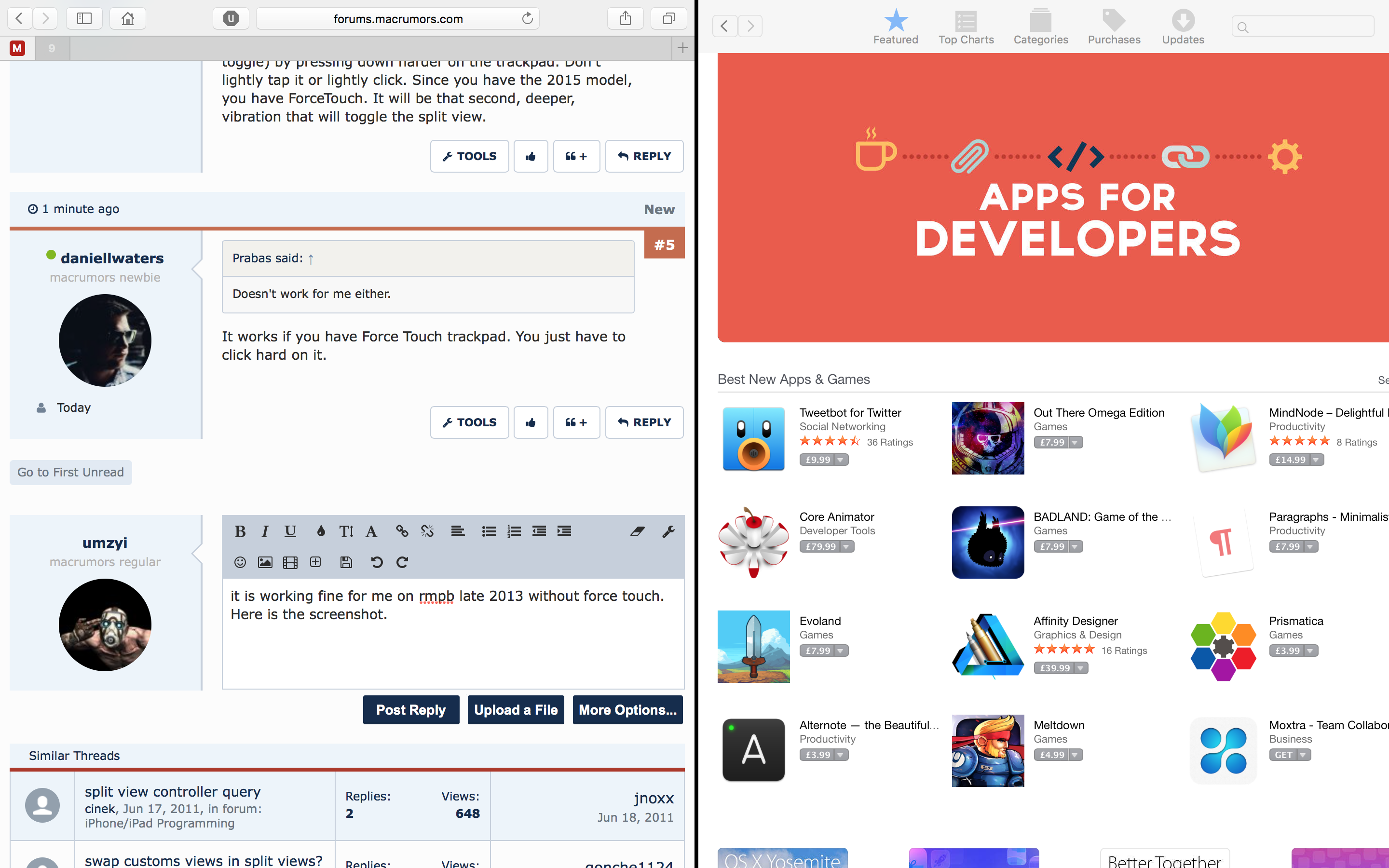The width and height of the screenshot is (1389, 868).
Task: Like daniellwaters' post with thumbs up
Action: point(531,422)
